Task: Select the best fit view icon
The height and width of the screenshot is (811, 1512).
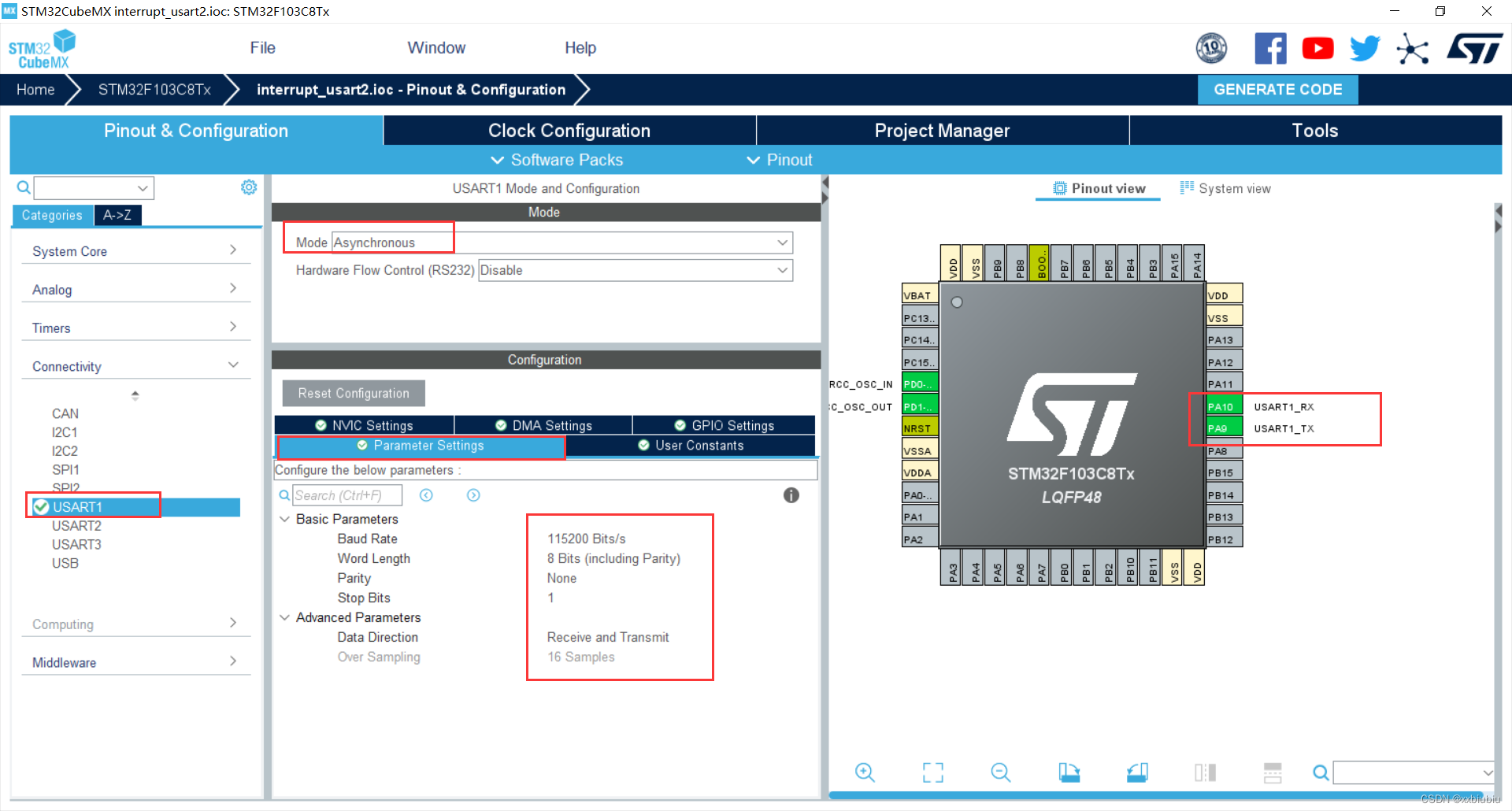Action: point(932,772)
